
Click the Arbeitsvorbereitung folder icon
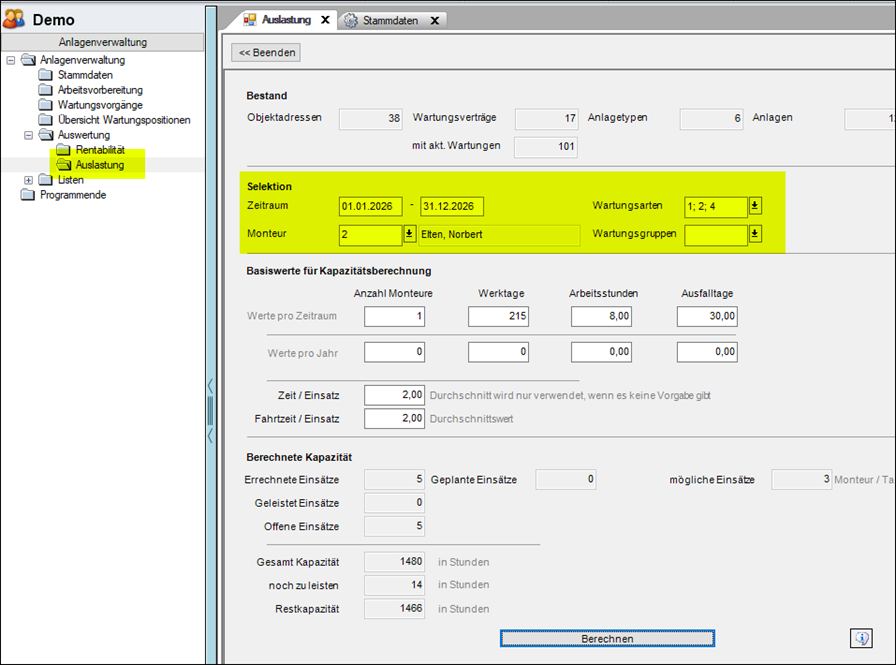(46, 90)
